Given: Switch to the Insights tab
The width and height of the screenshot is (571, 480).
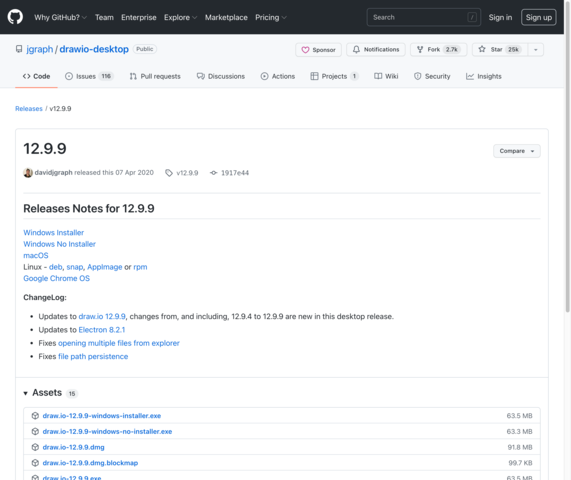Looking at the screenshot, I should click(x=484, y=76).
